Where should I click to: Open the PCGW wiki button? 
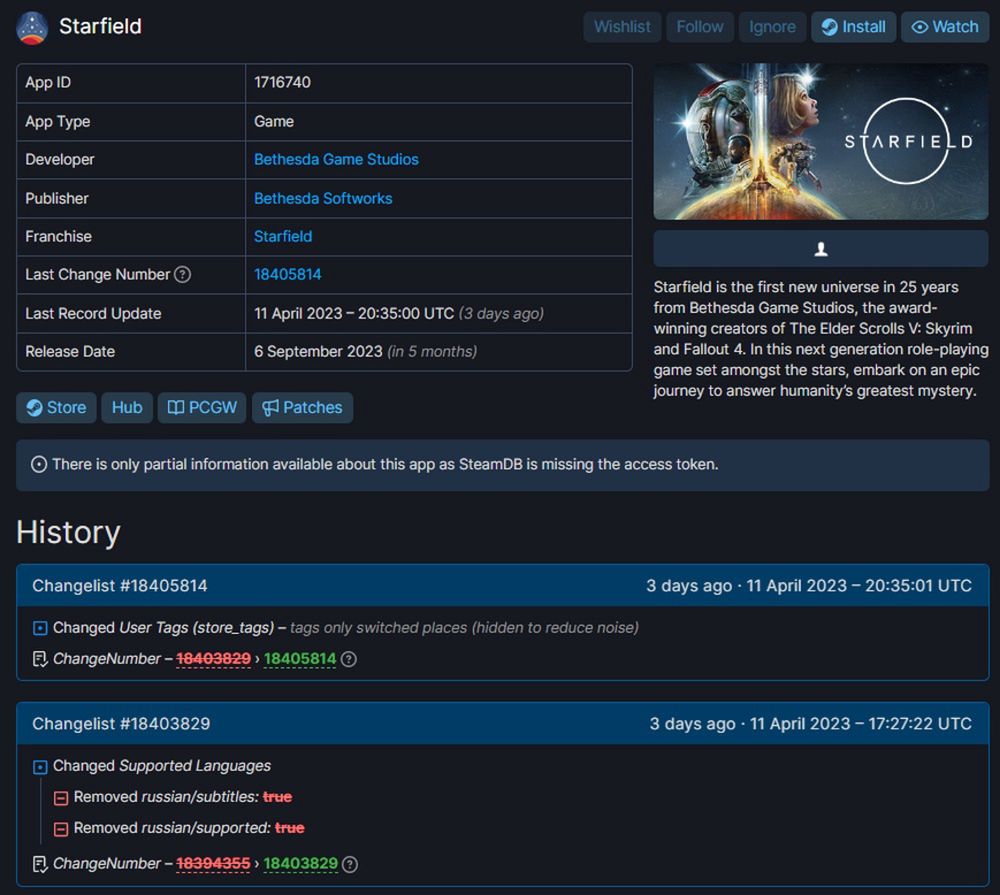202,408
